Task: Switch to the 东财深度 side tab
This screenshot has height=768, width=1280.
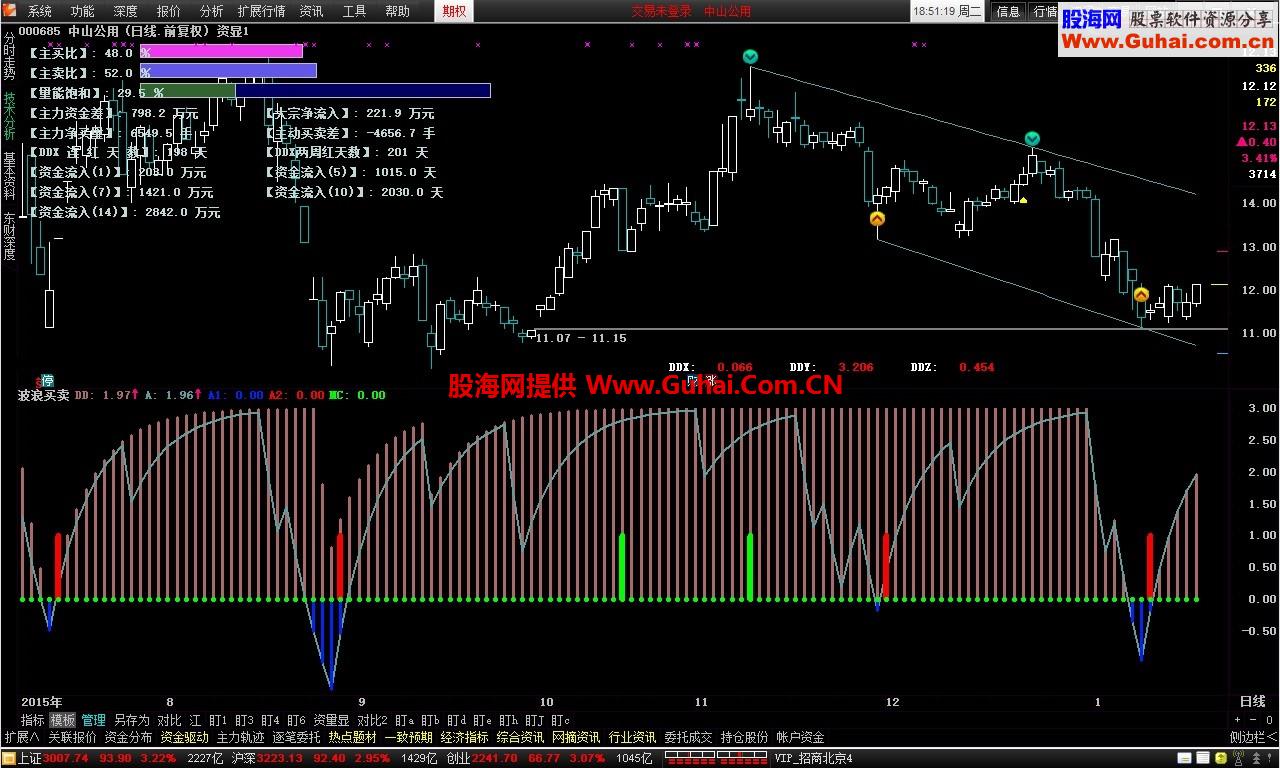Action: [x=9, y=235]
